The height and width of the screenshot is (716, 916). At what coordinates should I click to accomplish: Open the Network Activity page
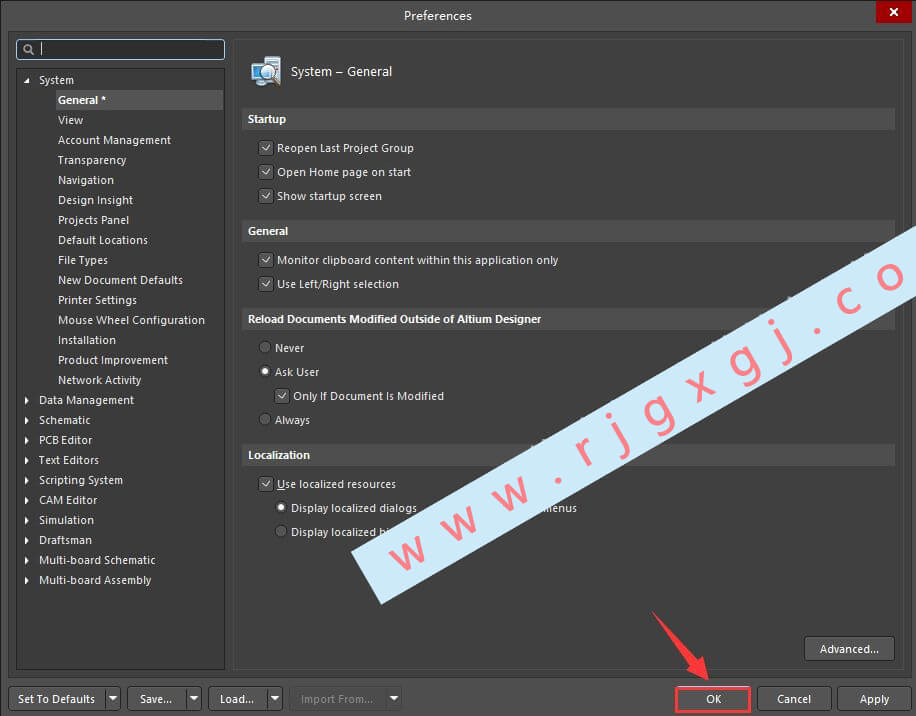[99, 380]
